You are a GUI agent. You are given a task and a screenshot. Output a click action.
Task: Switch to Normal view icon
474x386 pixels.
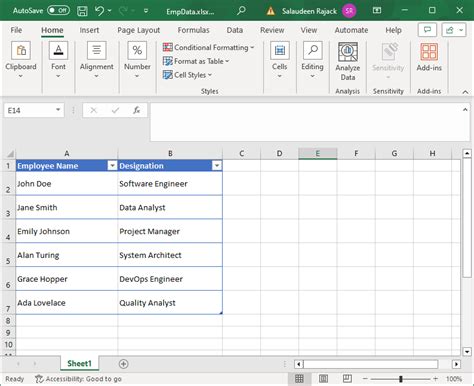(x=299, y=379)
